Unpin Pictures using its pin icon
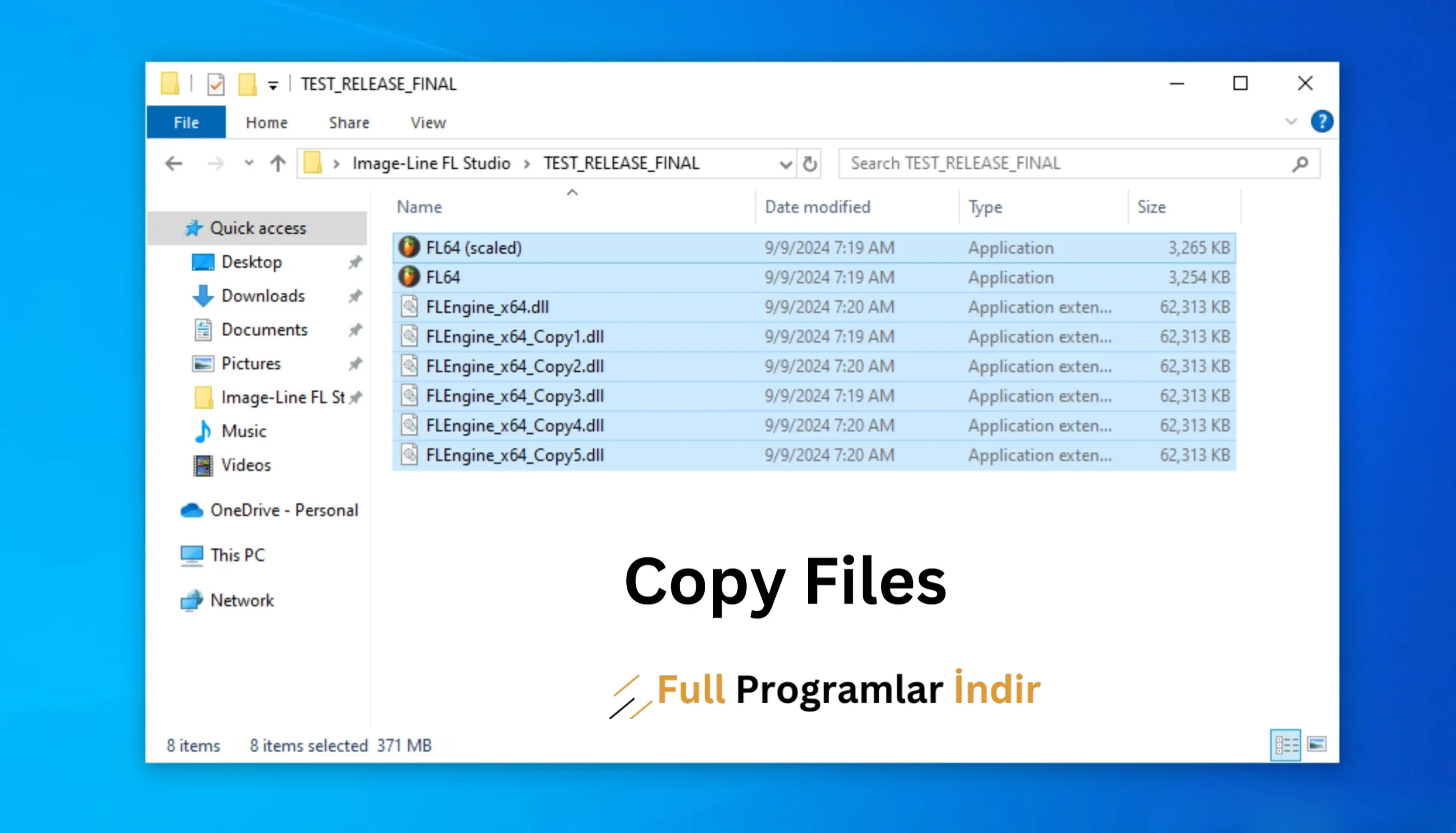1456x833 pixels. [x=355, y=364]
